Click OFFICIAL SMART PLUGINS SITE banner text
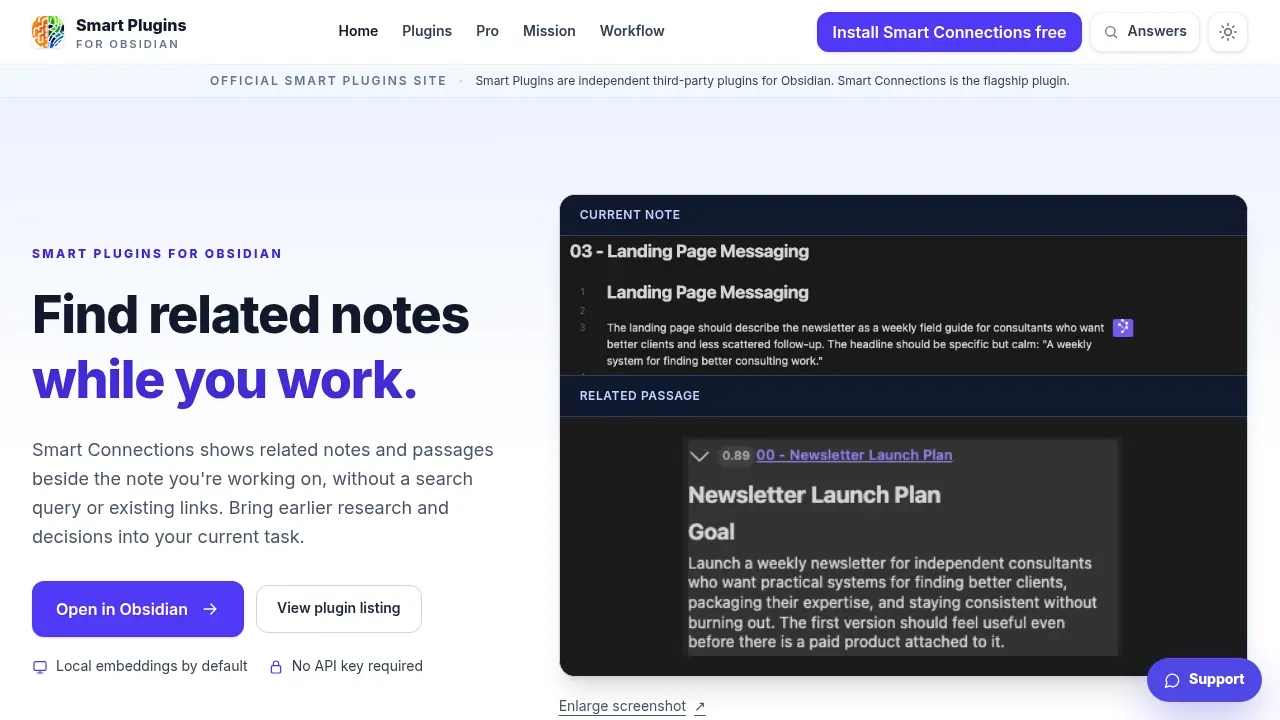Image resolution: width=1280 pixels, height=720 pixels. [328, 81]
